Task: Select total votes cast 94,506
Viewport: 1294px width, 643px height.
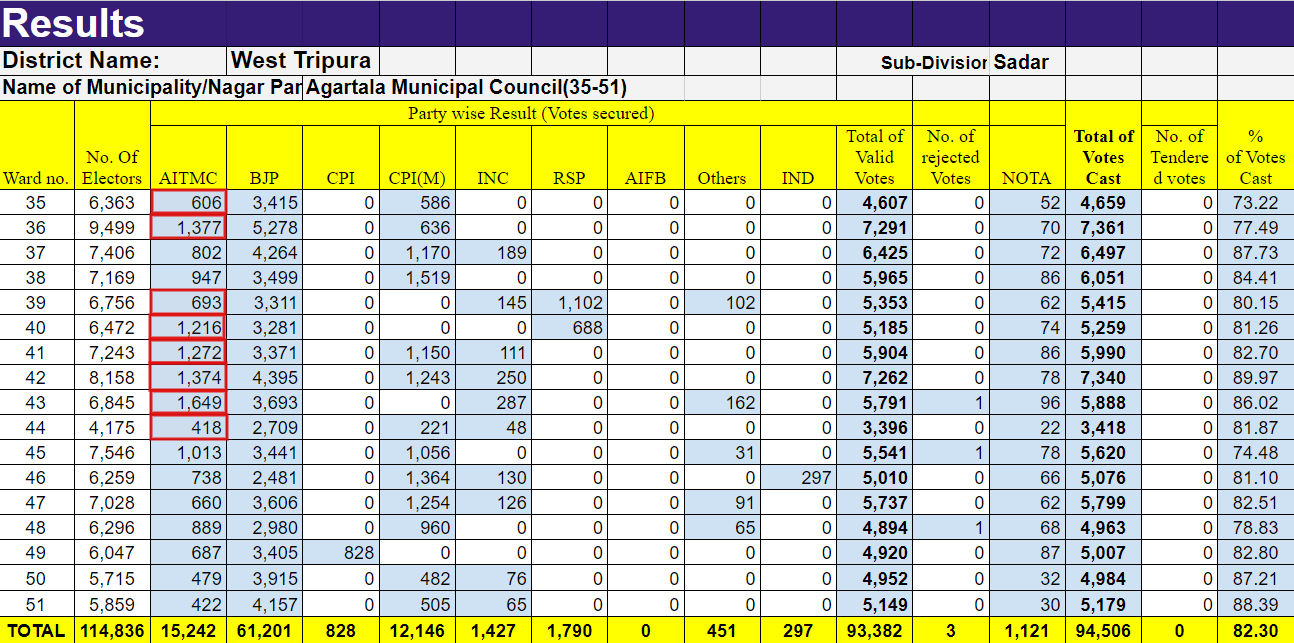Action: (1103, 630)
